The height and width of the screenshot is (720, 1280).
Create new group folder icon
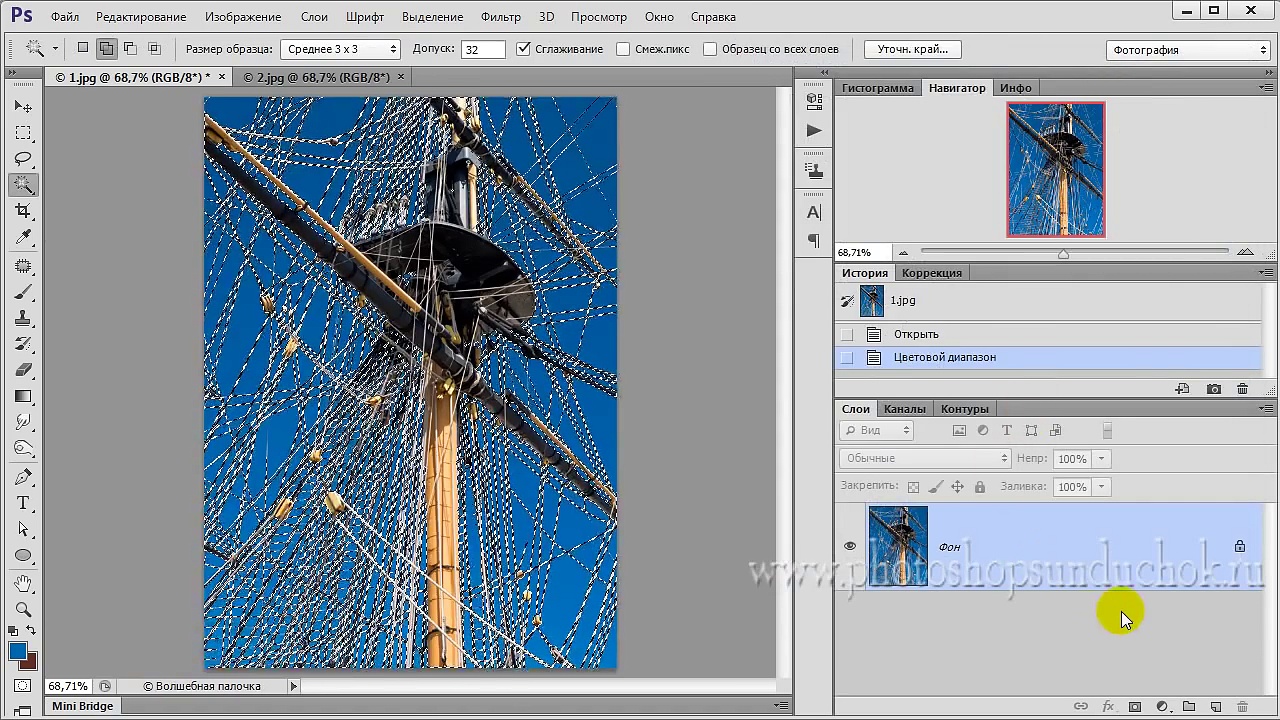[1189, 707]
